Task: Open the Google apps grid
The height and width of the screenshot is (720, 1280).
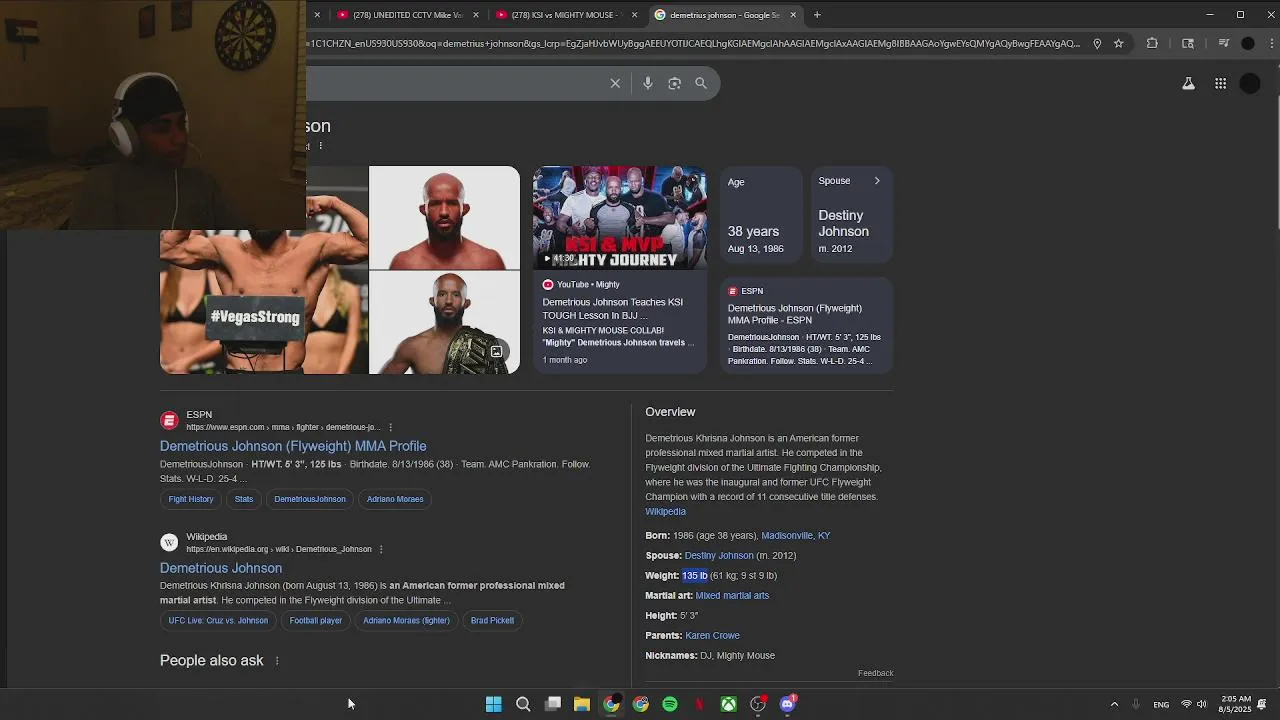Action: coord(1220,84)
